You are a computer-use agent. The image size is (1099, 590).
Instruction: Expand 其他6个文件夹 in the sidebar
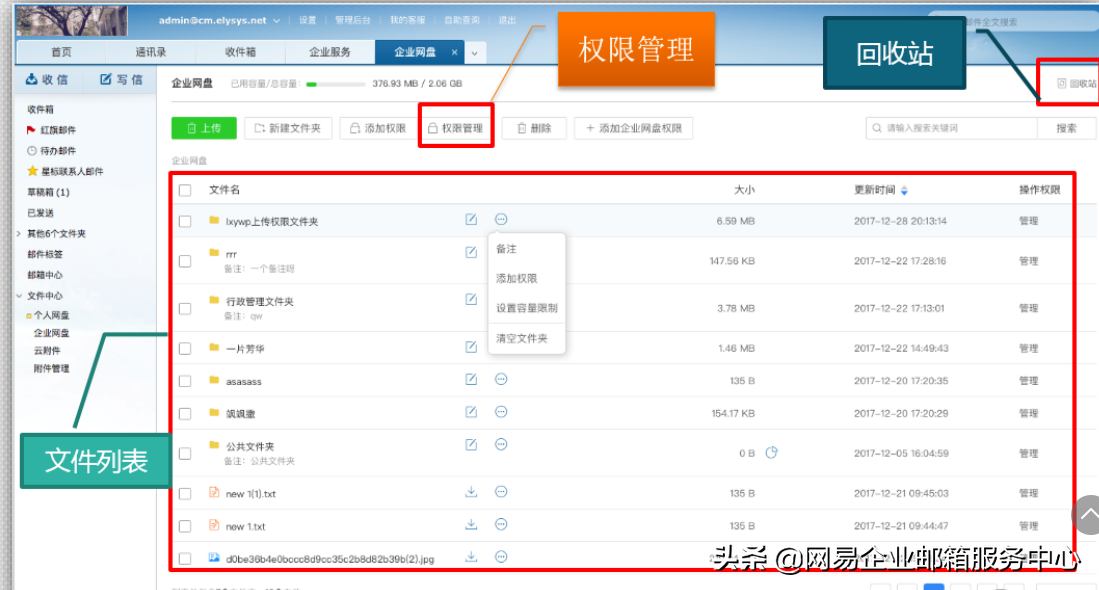tap(53, 233)
